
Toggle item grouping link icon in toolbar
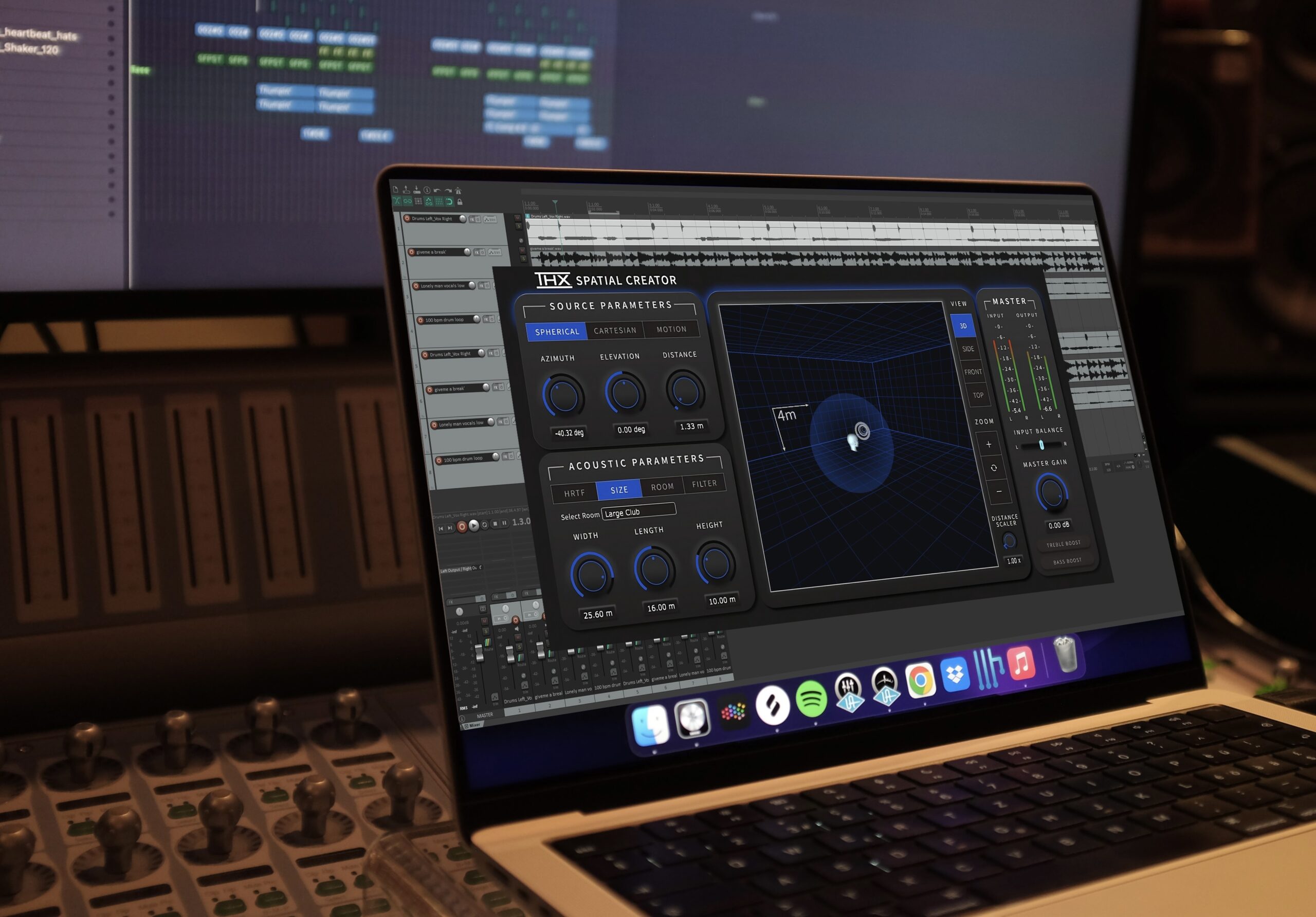point(408,201)
